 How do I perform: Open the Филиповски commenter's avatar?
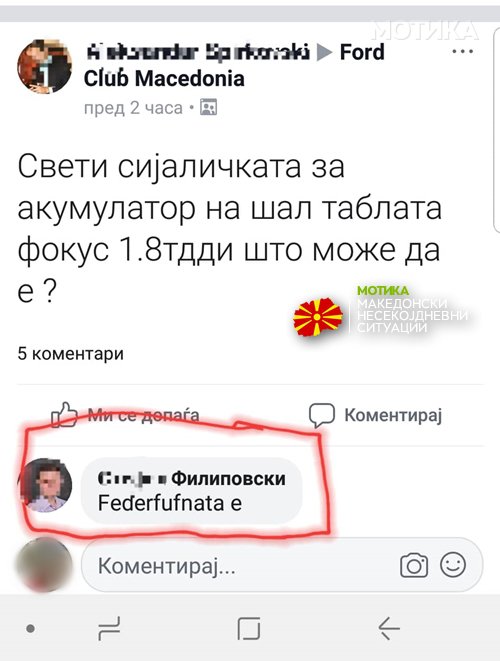click(x=45, y=485)
